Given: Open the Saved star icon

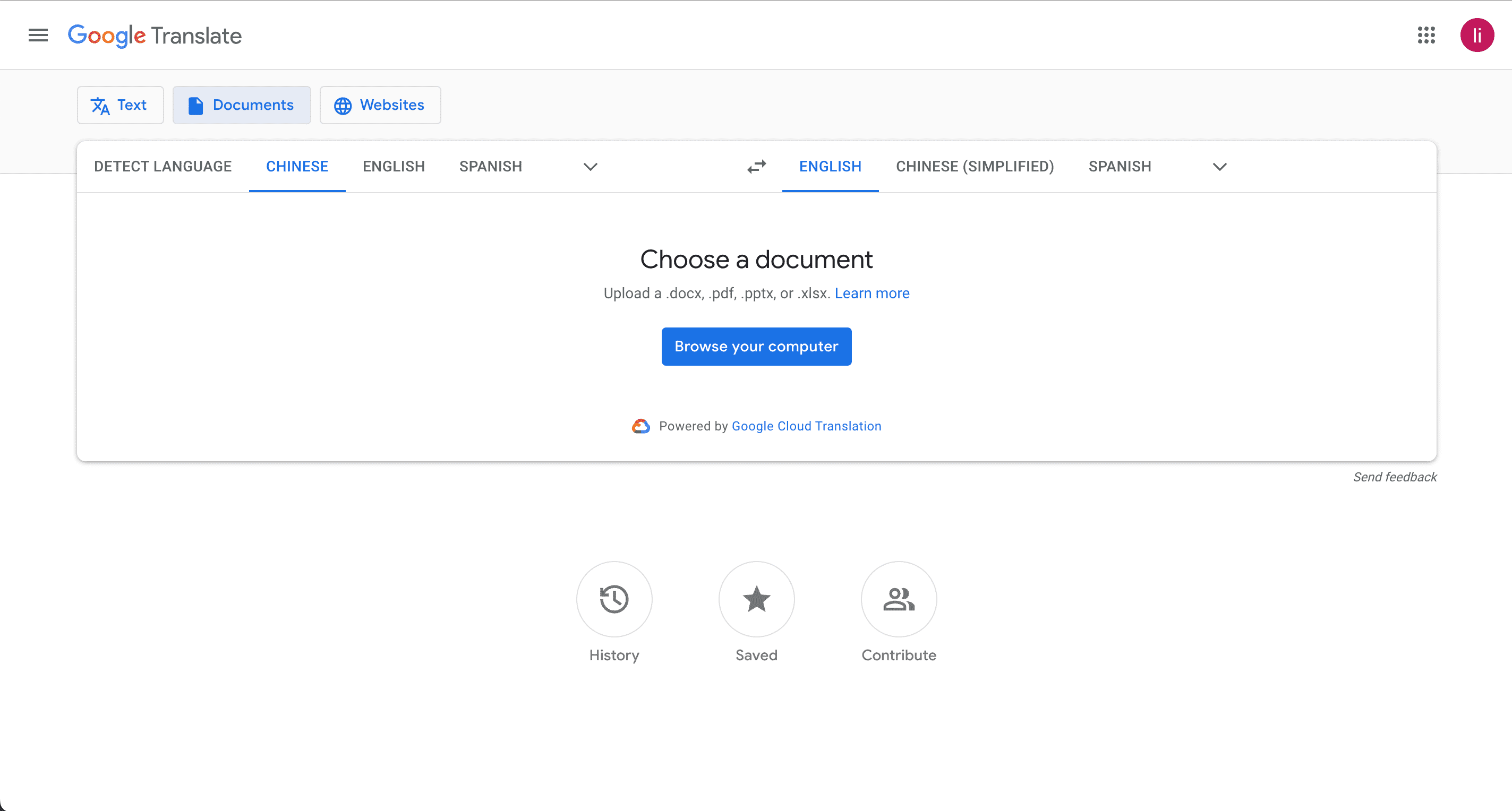Looking at the screenshot, I should [756, 599].
